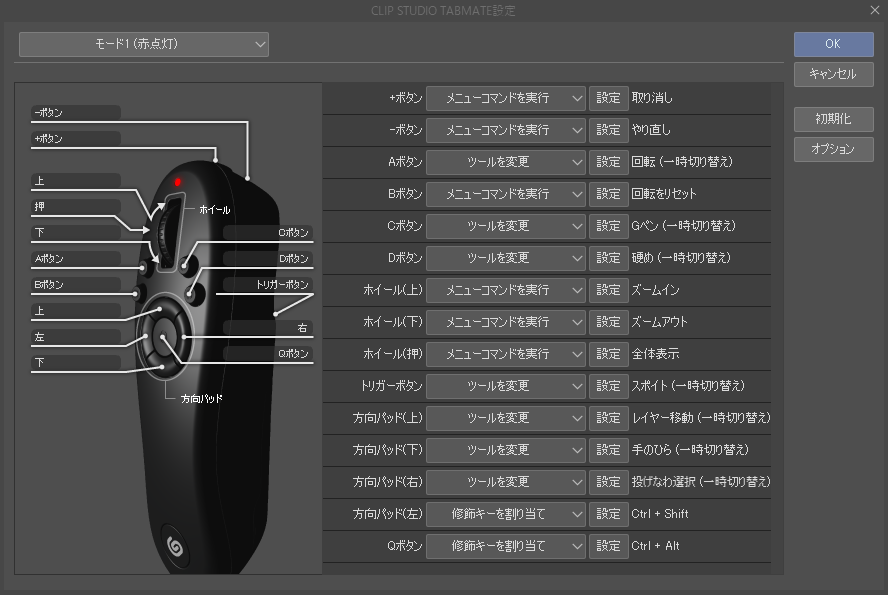Click the 初期化 reset button

pyautogui.click(x=833, y=118)
